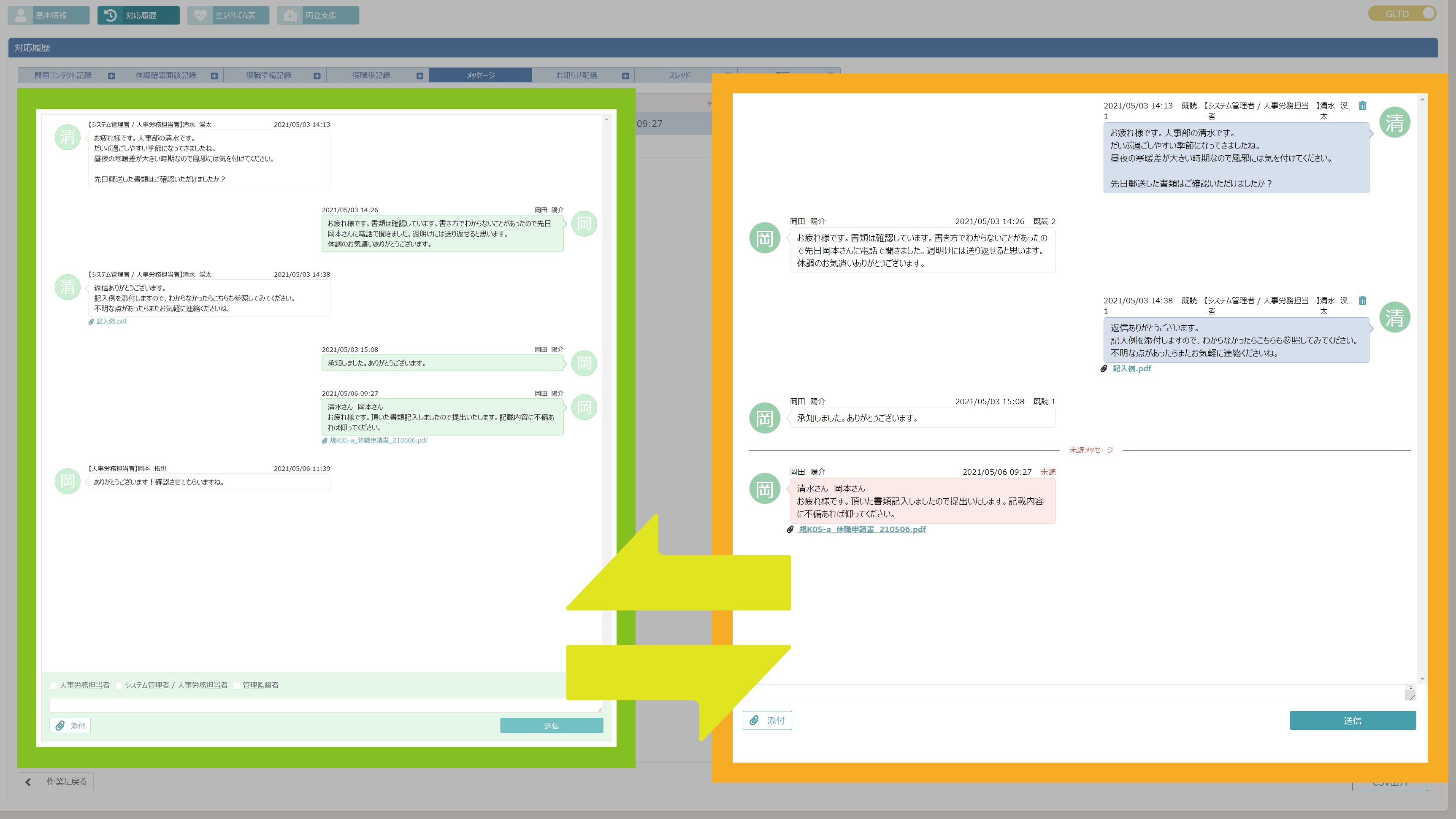The height and width of the screenshot is (819, 1456).
Task: Open the 復職後記録 tab
Action: (371, 75)
